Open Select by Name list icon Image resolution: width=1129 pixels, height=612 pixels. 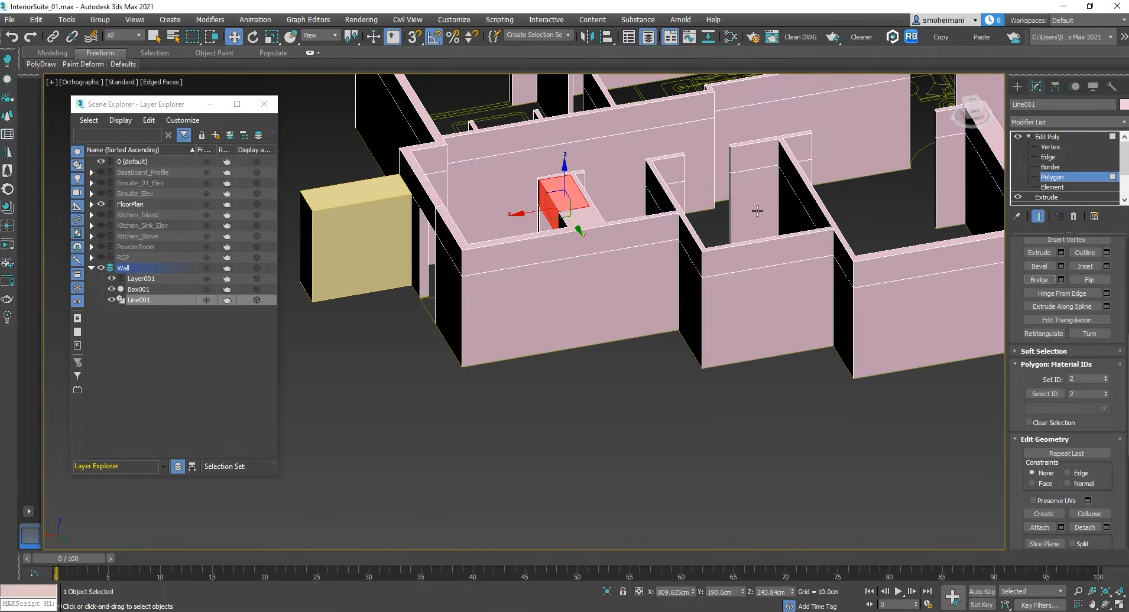tap(173, 36)
